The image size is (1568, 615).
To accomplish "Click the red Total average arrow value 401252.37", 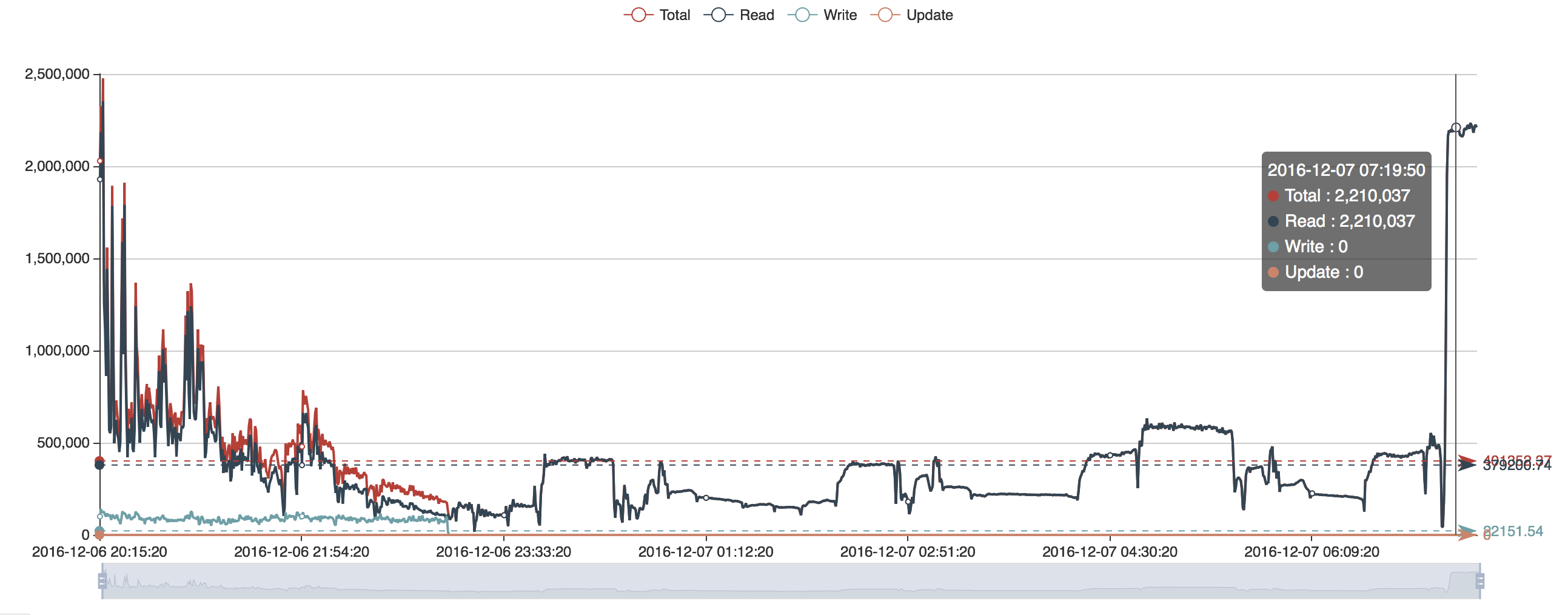I will (1516, 460).
